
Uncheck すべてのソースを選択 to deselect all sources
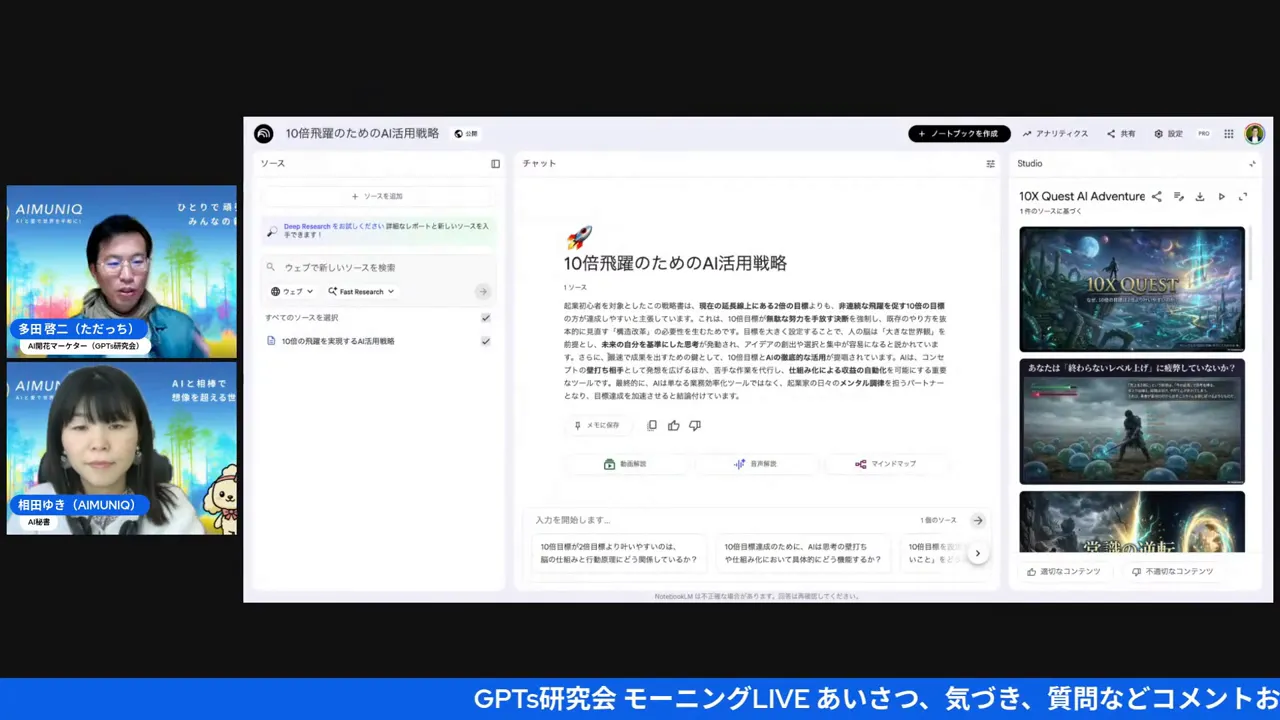486,317
